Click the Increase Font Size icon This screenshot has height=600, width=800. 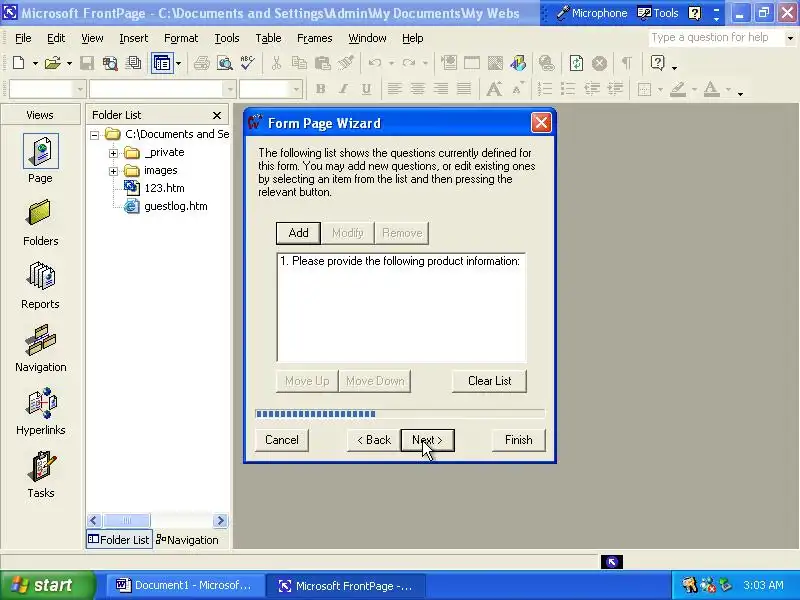pyautogui.click(x=494, y=89)
